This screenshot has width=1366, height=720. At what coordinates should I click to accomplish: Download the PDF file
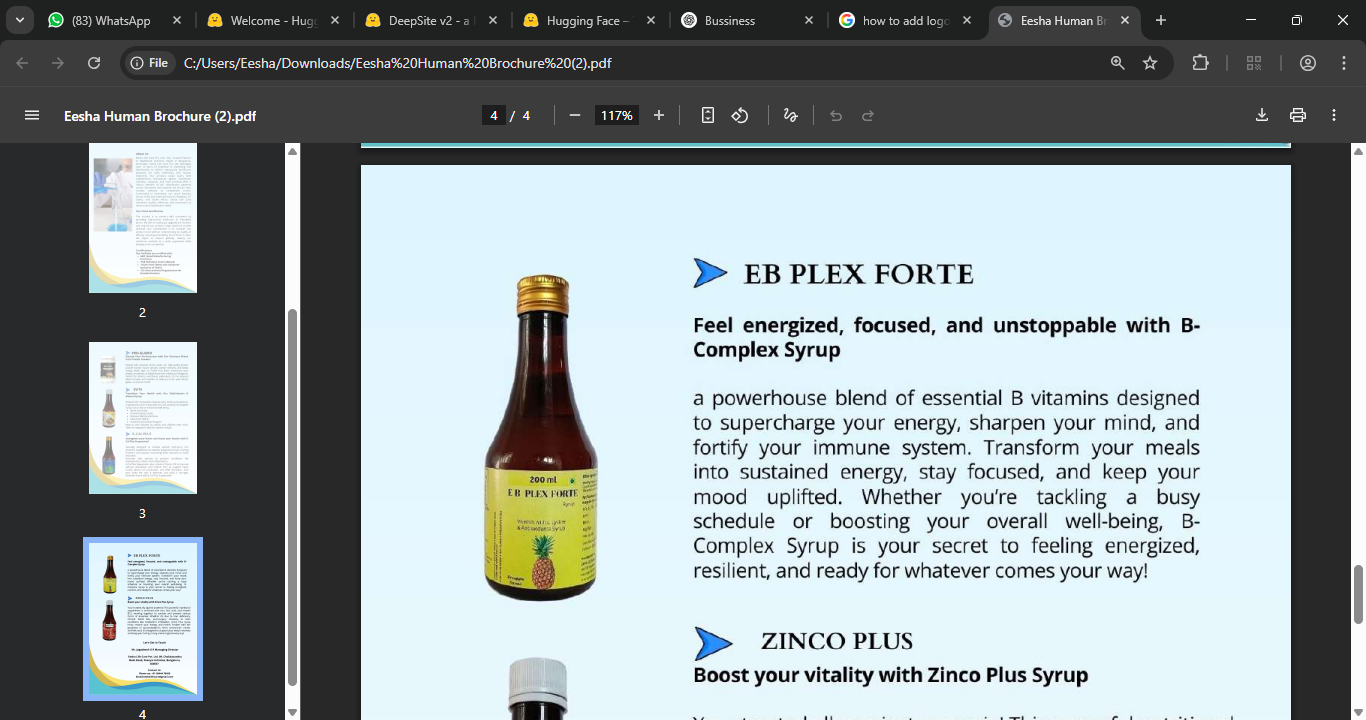tap(1262, 115)
